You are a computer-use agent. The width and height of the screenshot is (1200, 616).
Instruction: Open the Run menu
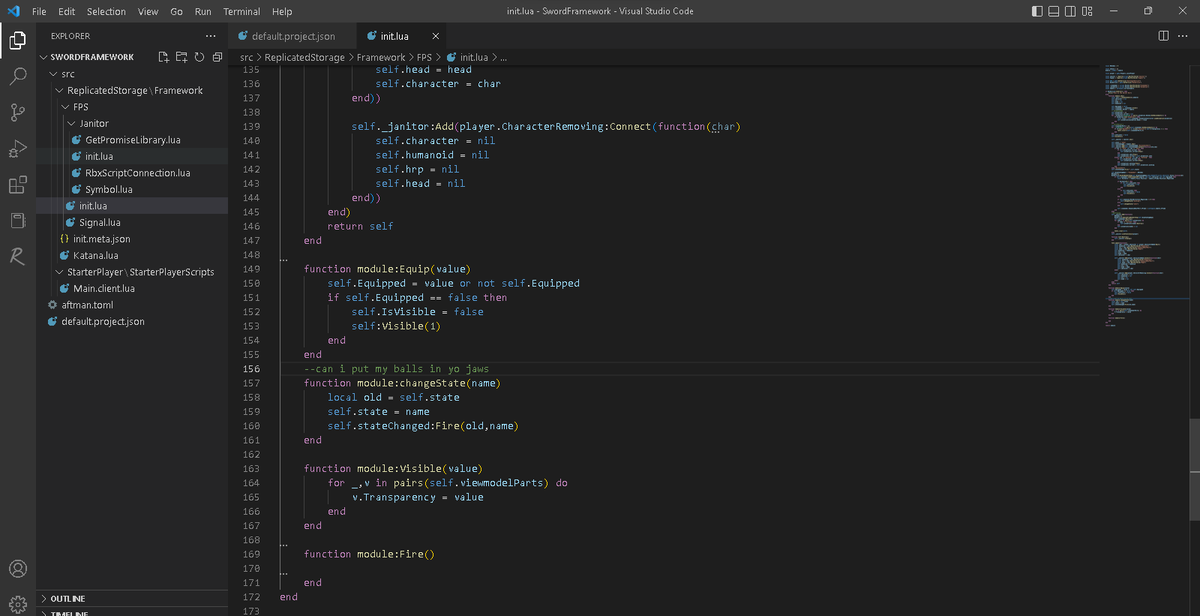click(203, 11)
